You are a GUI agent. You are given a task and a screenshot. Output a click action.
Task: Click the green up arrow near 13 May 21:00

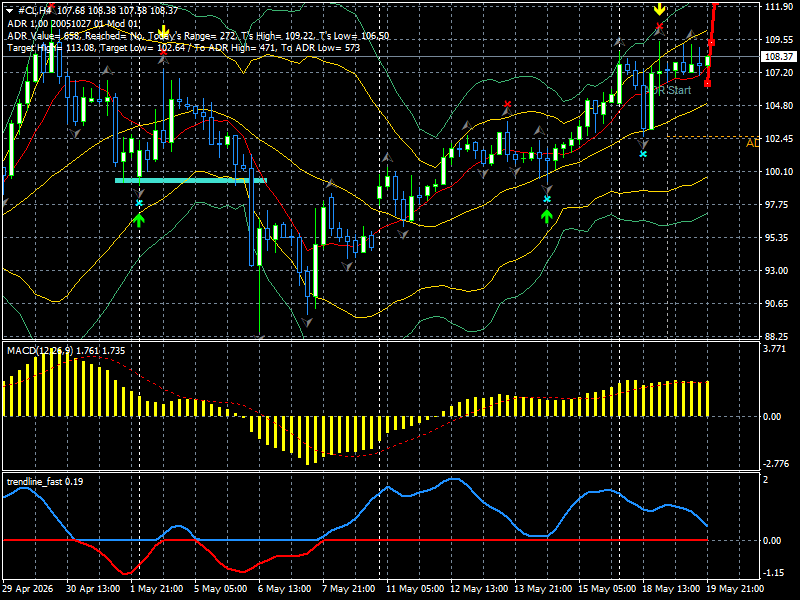[547, 216]
